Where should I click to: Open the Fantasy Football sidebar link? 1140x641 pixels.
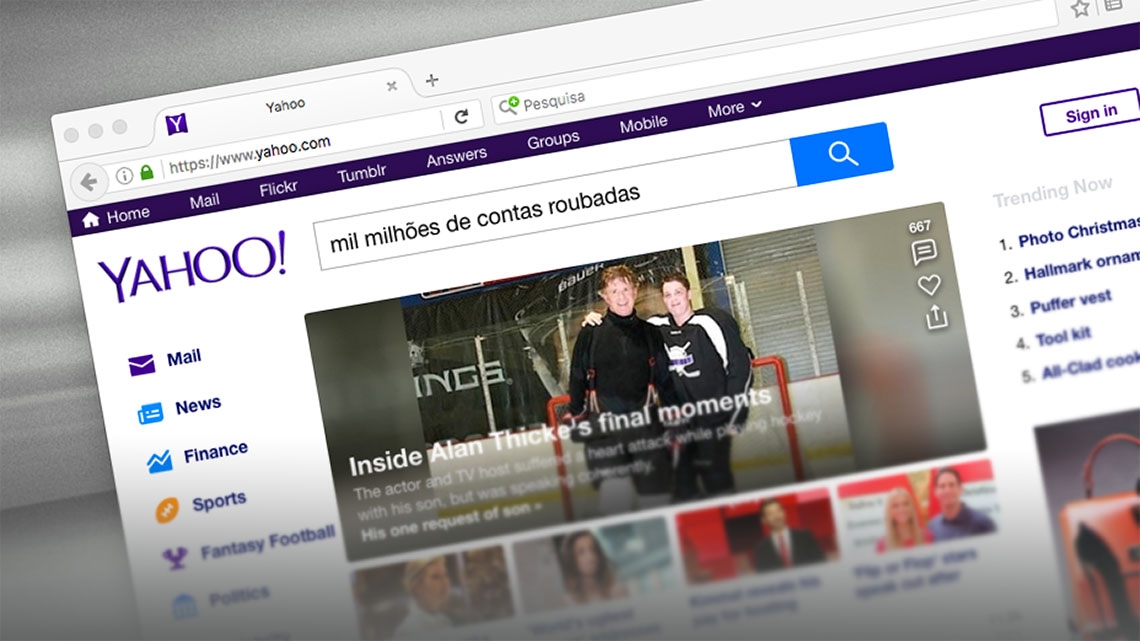point(268,542)
